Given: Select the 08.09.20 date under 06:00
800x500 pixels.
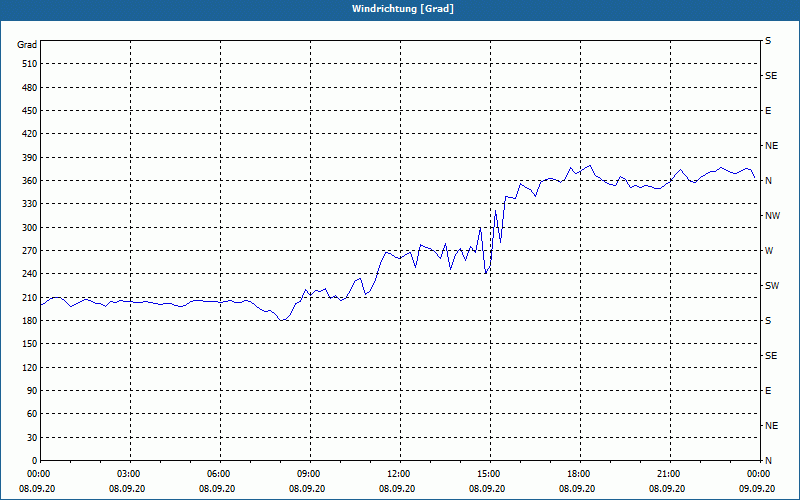Looking at the screenshot, I should (217, 489).
